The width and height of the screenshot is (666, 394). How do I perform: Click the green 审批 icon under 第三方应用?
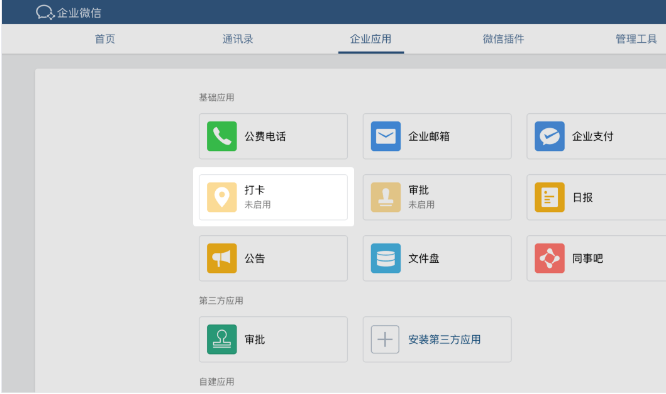coord(222,339)
